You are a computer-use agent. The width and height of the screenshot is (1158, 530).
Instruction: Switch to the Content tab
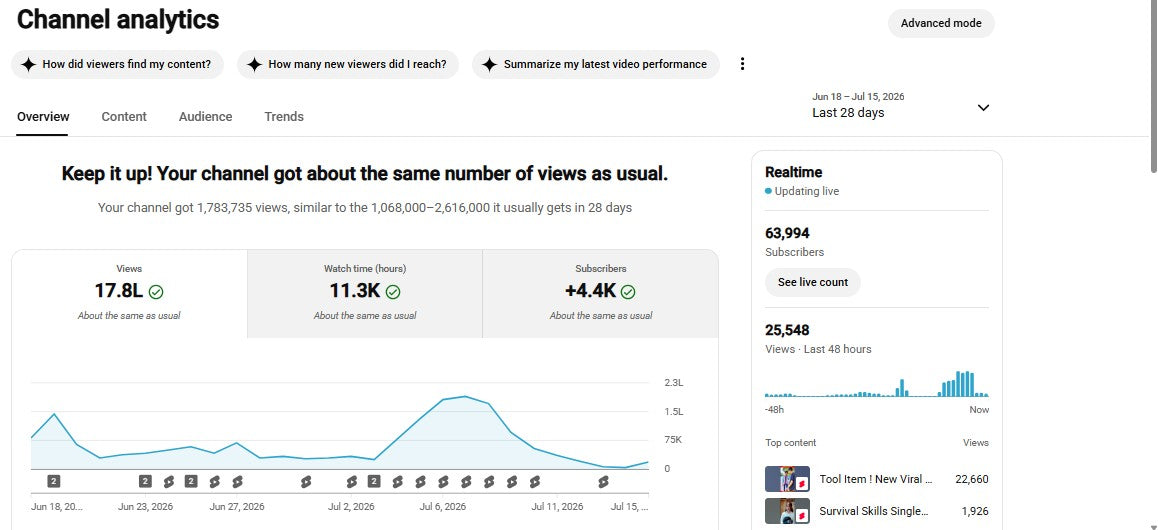(x=124, y=117)
